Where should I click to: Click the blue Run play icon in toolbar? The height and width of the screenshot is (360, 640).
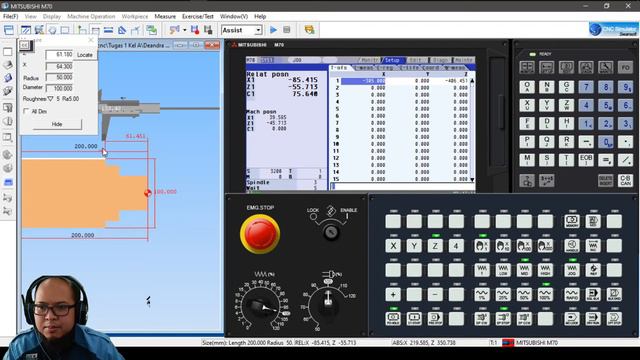coord(273,30)
